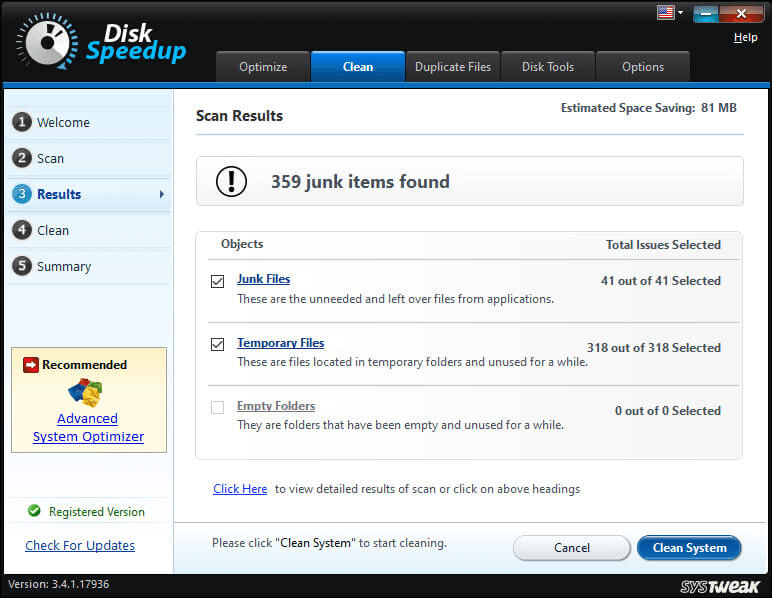Click step 4 Clean number icon
772x598 pixels.
click(21, 230)
